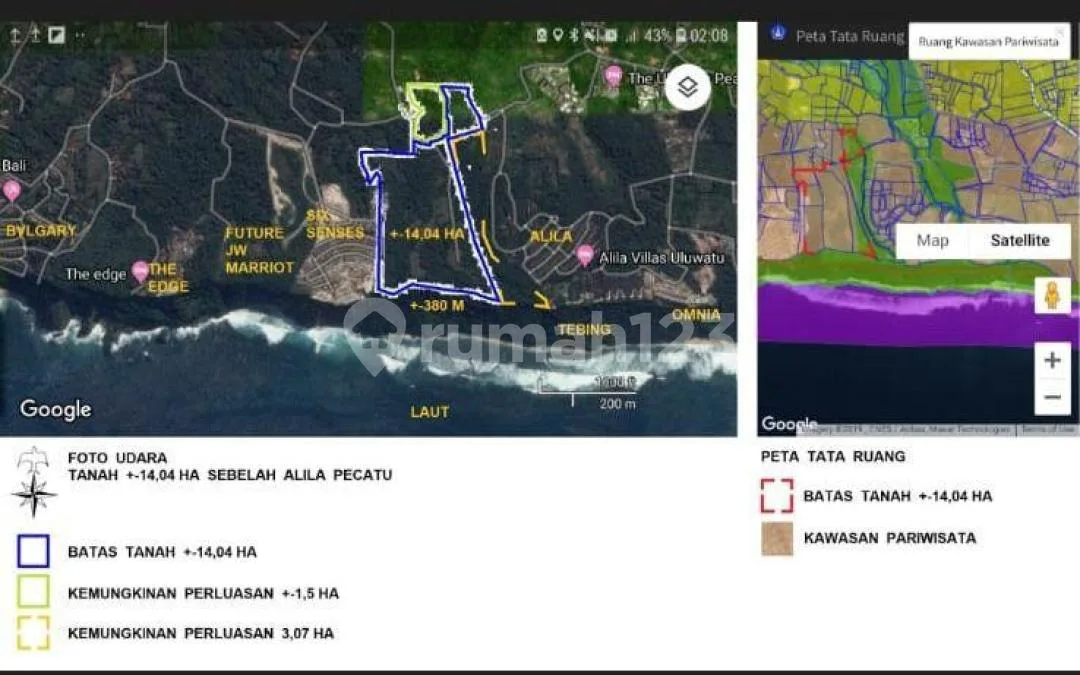Click the yellow THE EDGE label
Screen dimensions: 1080x675
tap(168, 278)
